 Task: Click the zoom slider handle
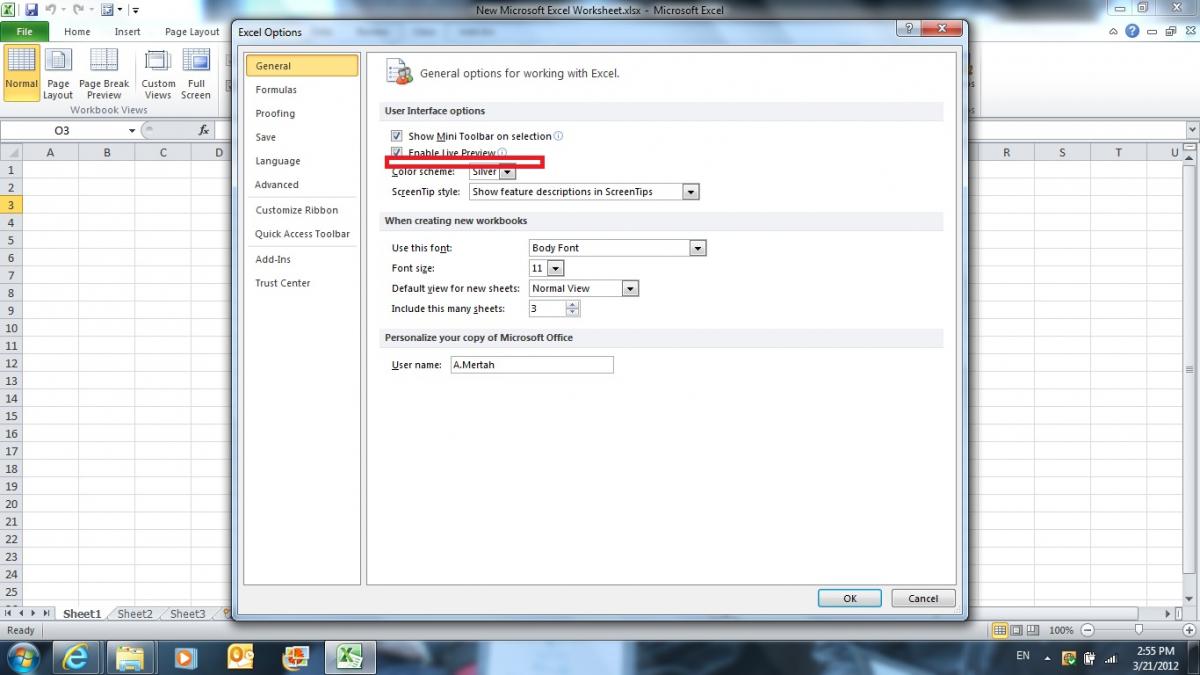pos(1139,630)
